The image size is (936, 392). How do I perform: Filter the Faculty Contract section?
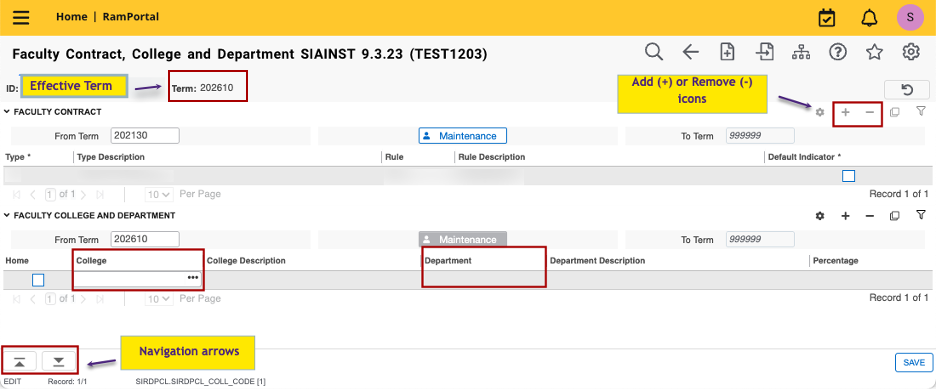pyautogui.click(x=920, y=111)
